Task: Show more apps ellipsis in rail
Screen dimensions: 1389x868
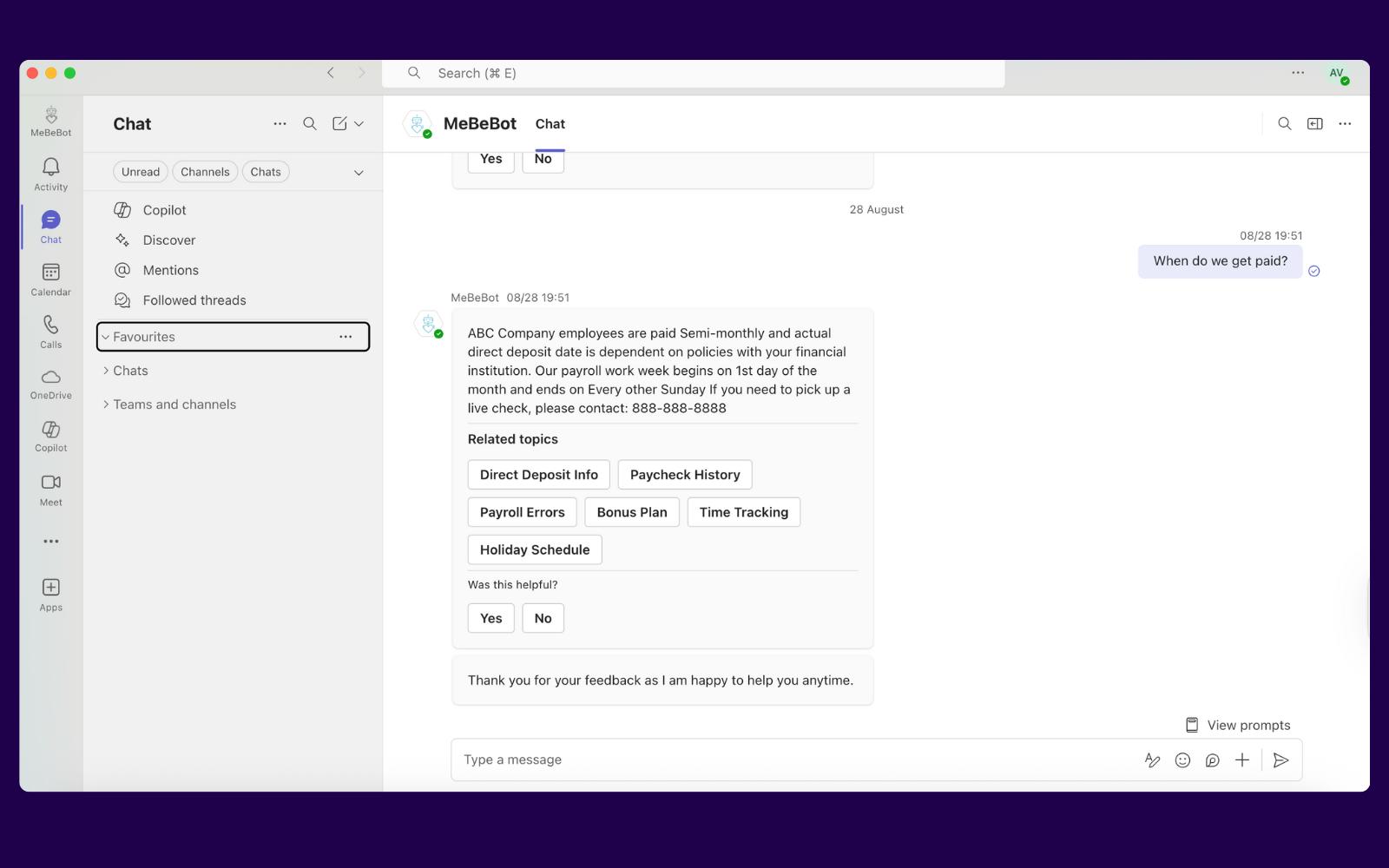Action: click(51, 542)
